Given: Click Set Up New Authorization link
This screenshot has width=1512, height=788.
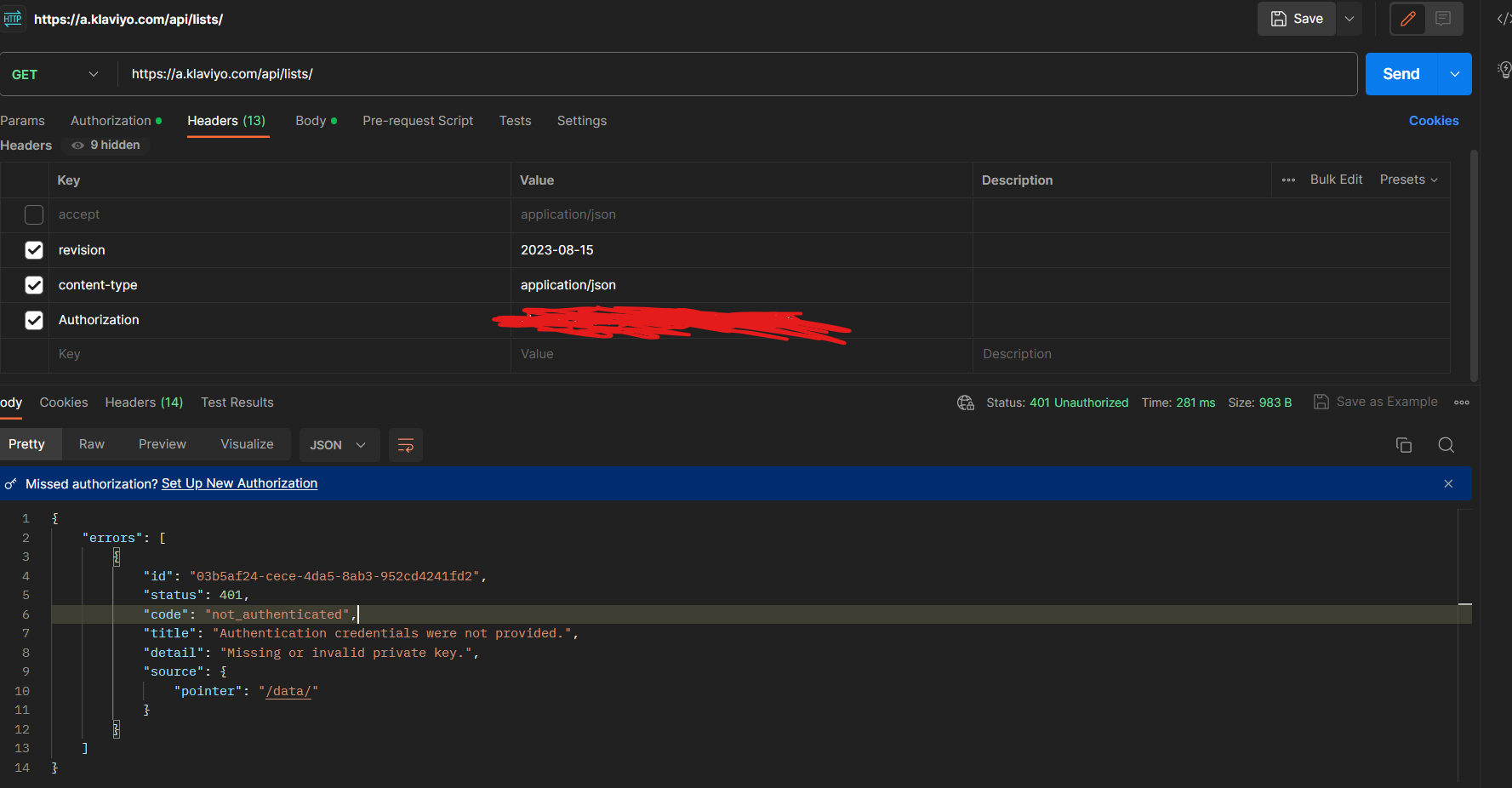Looking at the screenshot, I should [x=239, y=483].
